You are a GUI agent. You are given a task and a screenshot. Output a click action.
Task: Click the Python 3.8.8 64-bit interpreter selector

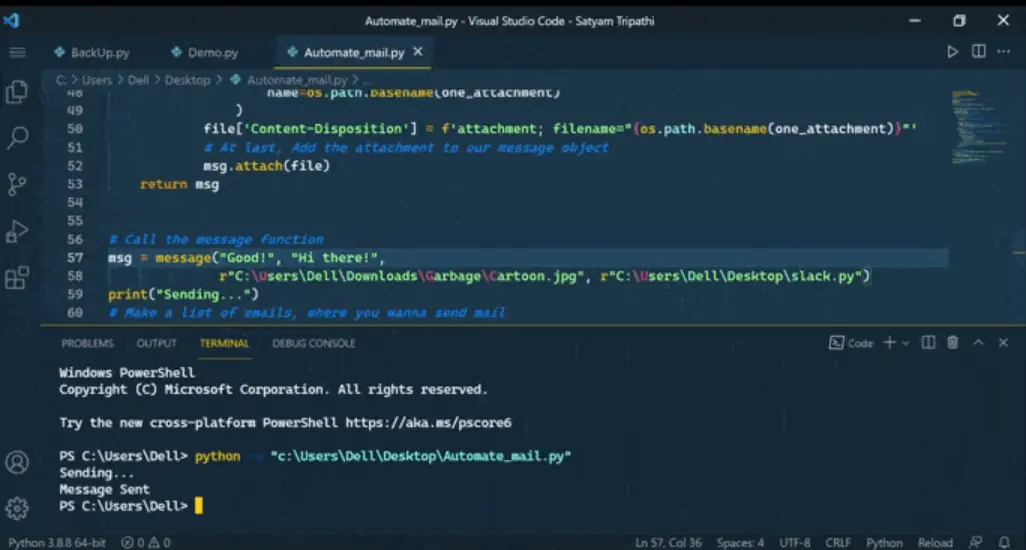coord(55,542)
